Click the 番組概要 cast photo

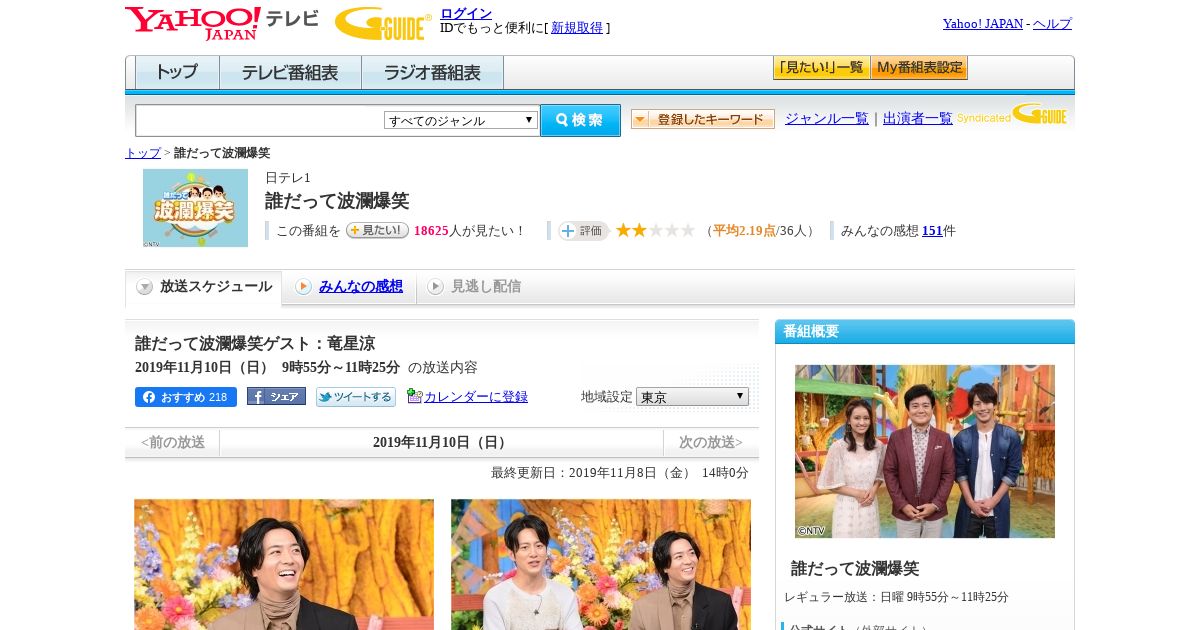tap(925, 451)
